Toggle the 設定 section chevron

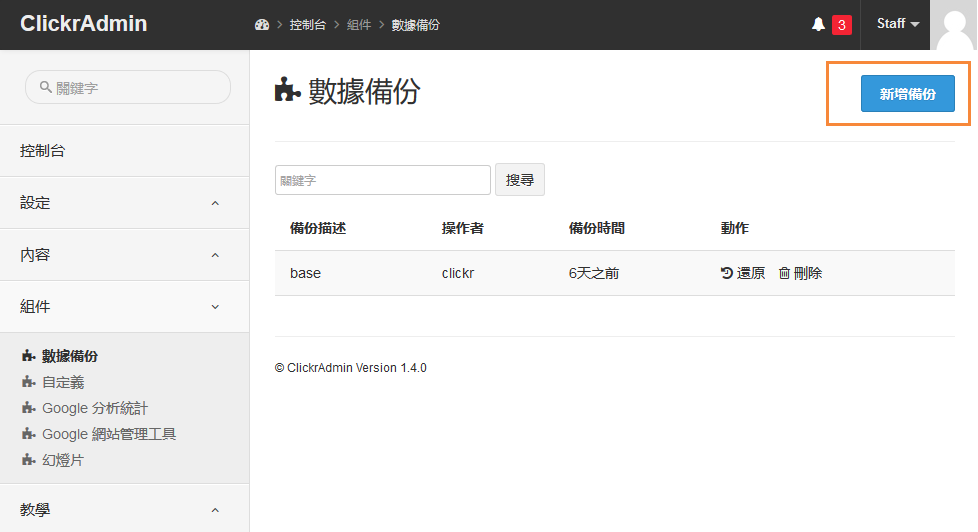215,203
